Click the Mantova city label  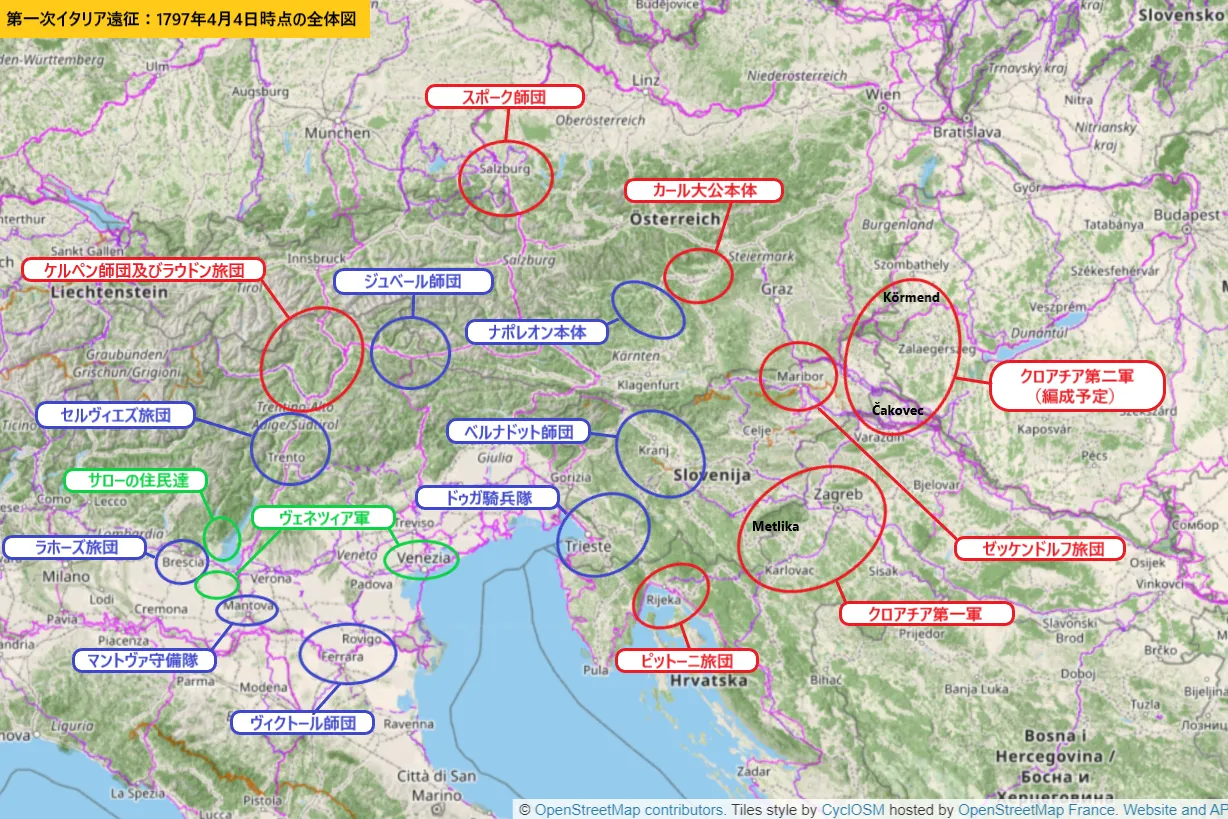(x=248, y=606)
